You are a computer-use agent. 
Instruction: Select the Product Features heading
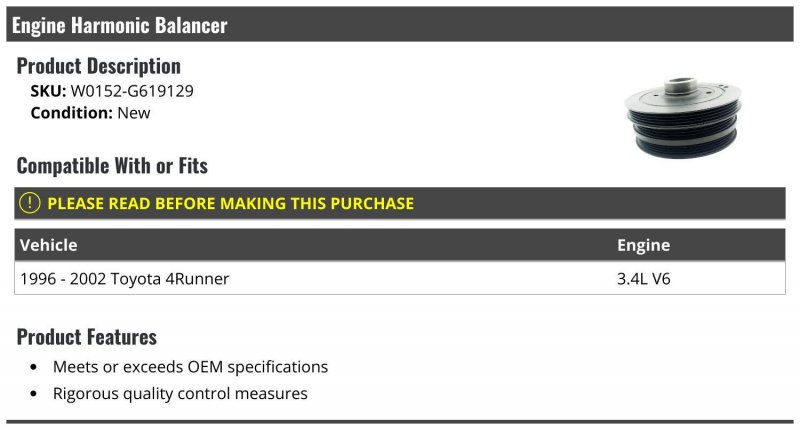(87, 336)
